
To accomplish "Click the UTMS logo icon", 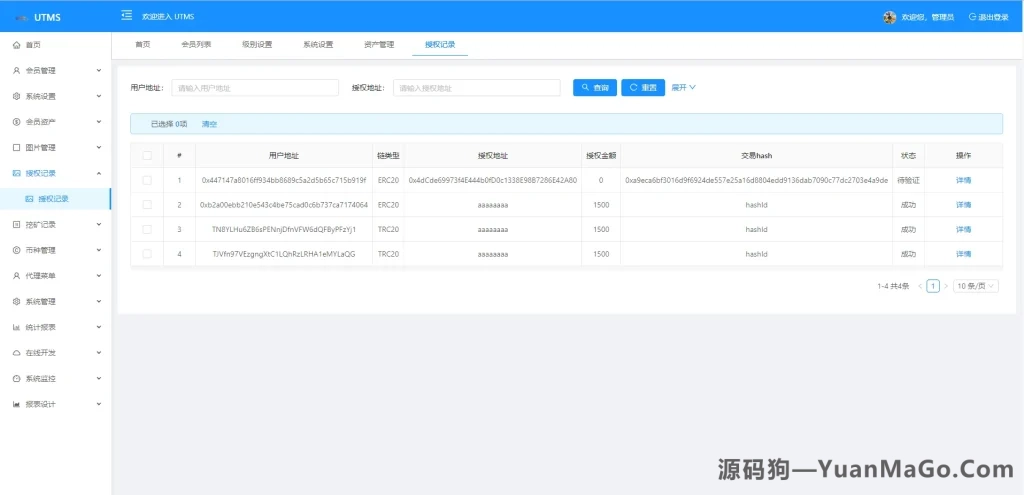I will (x=22, y=18).
